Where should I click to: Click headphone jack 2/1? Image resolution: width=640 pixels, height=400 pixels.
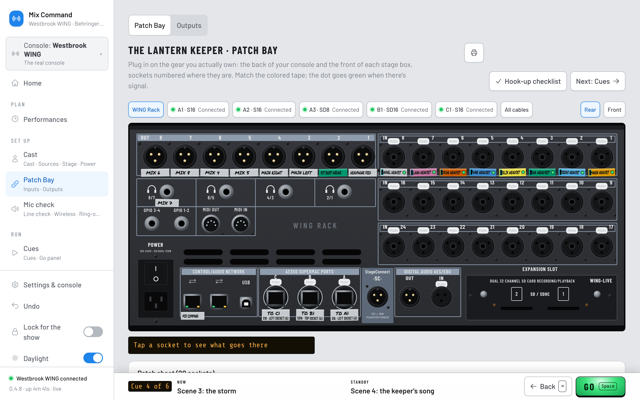[344, 191]
